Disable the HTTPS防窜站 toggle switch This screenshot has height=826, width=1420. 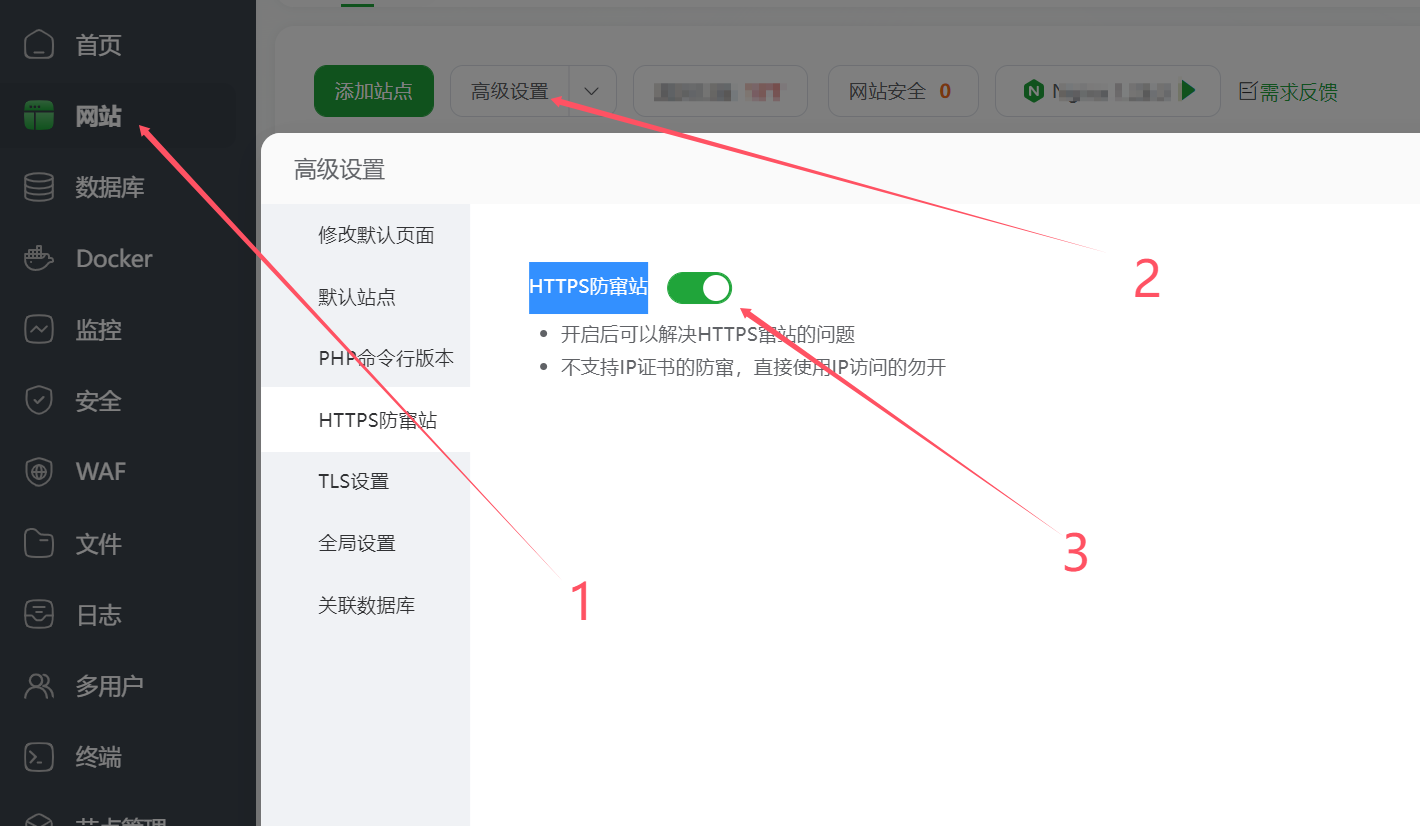click(x=699, y=288)
